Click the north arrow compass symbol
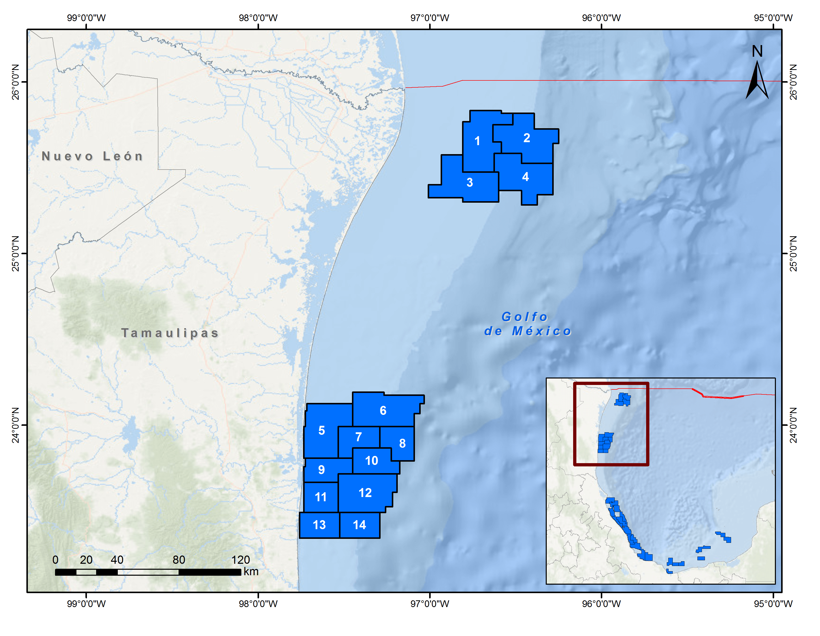The height and width of the screenshot is (636, 820). tap(757, 73)
